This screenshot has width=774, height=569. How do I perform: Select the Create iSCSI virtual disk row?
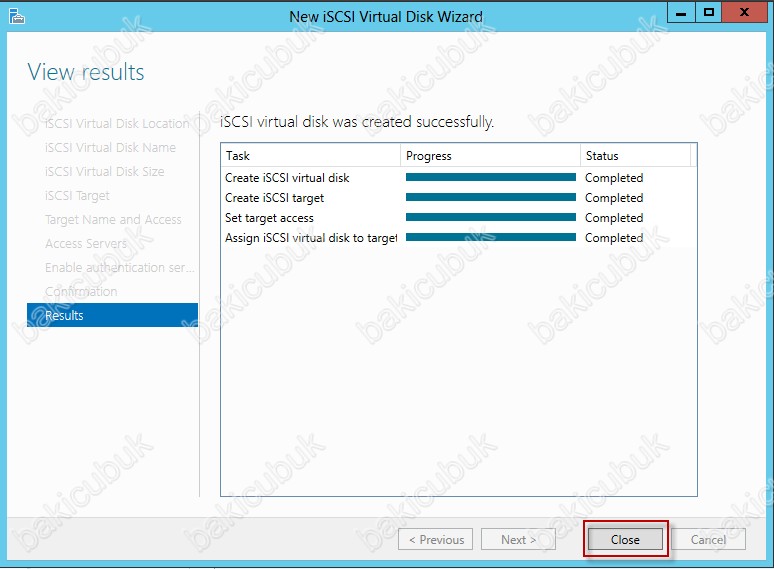pos(287,178)
